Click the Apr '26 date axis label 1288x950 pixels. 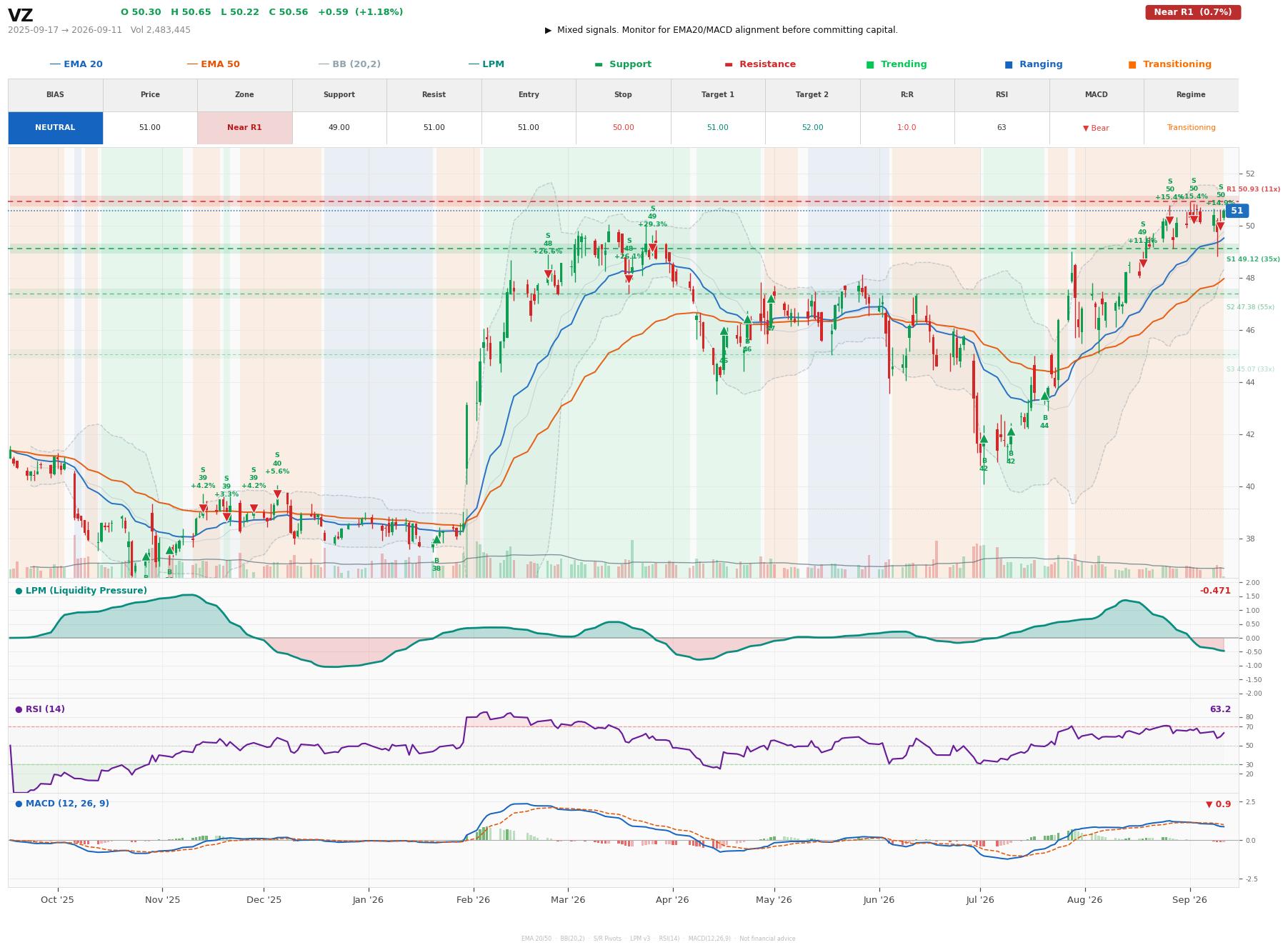672,899
